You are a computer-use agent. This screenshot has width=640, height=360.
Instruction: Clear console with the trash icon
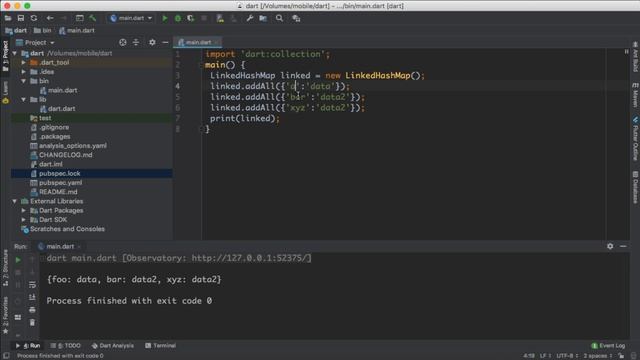32,322
